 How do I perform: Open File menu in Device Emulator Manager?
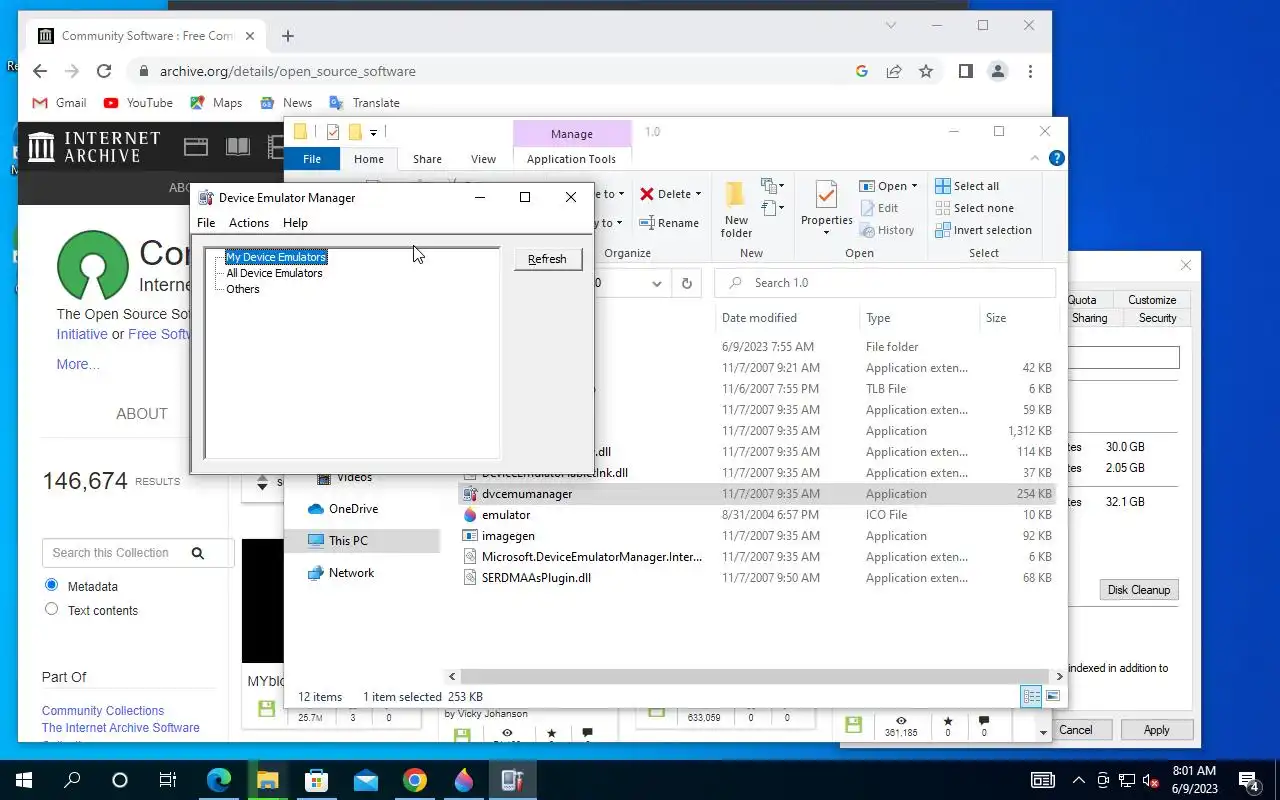206,223
